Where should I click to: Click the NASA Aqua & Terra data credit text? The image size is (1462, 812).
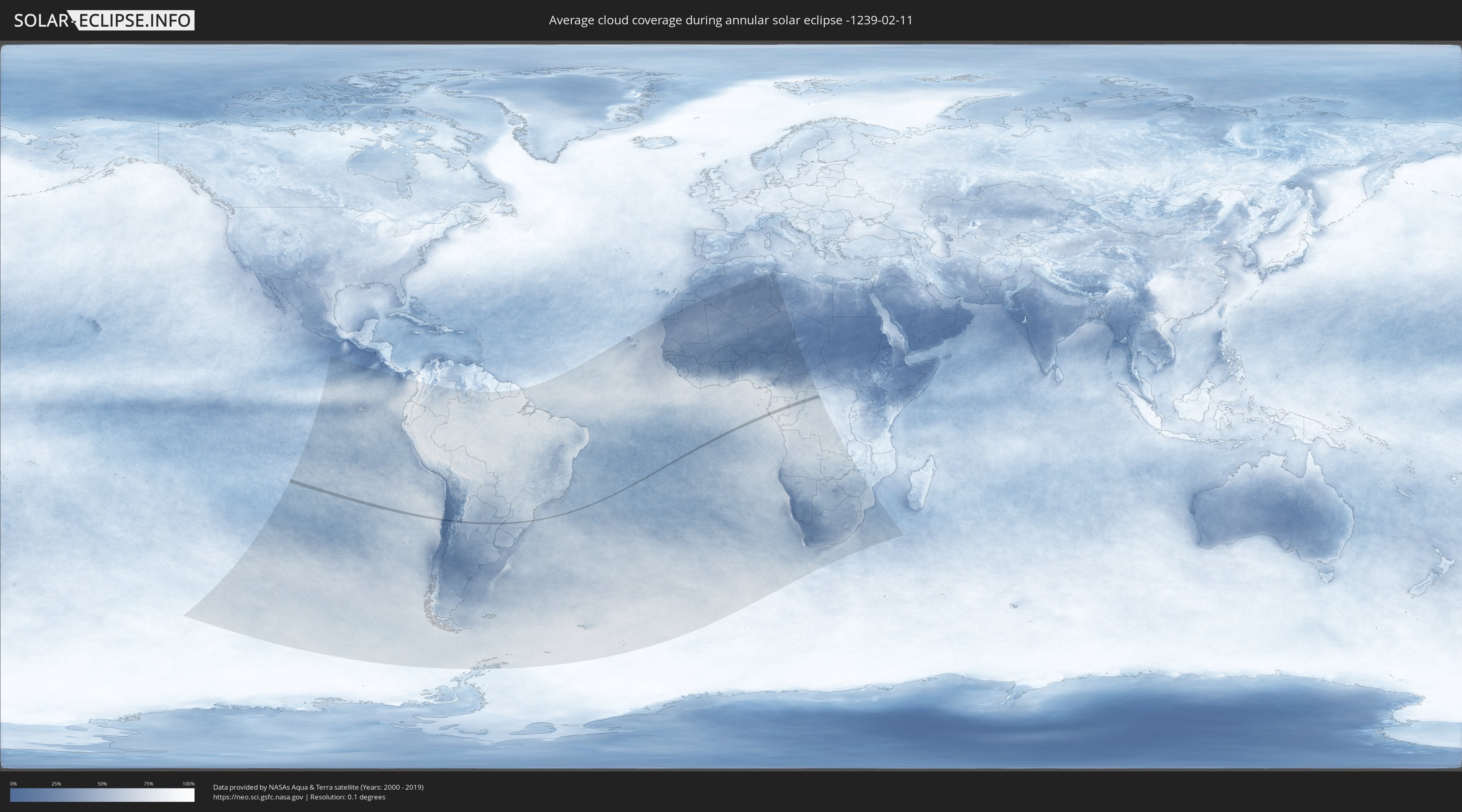click(318, 787)
